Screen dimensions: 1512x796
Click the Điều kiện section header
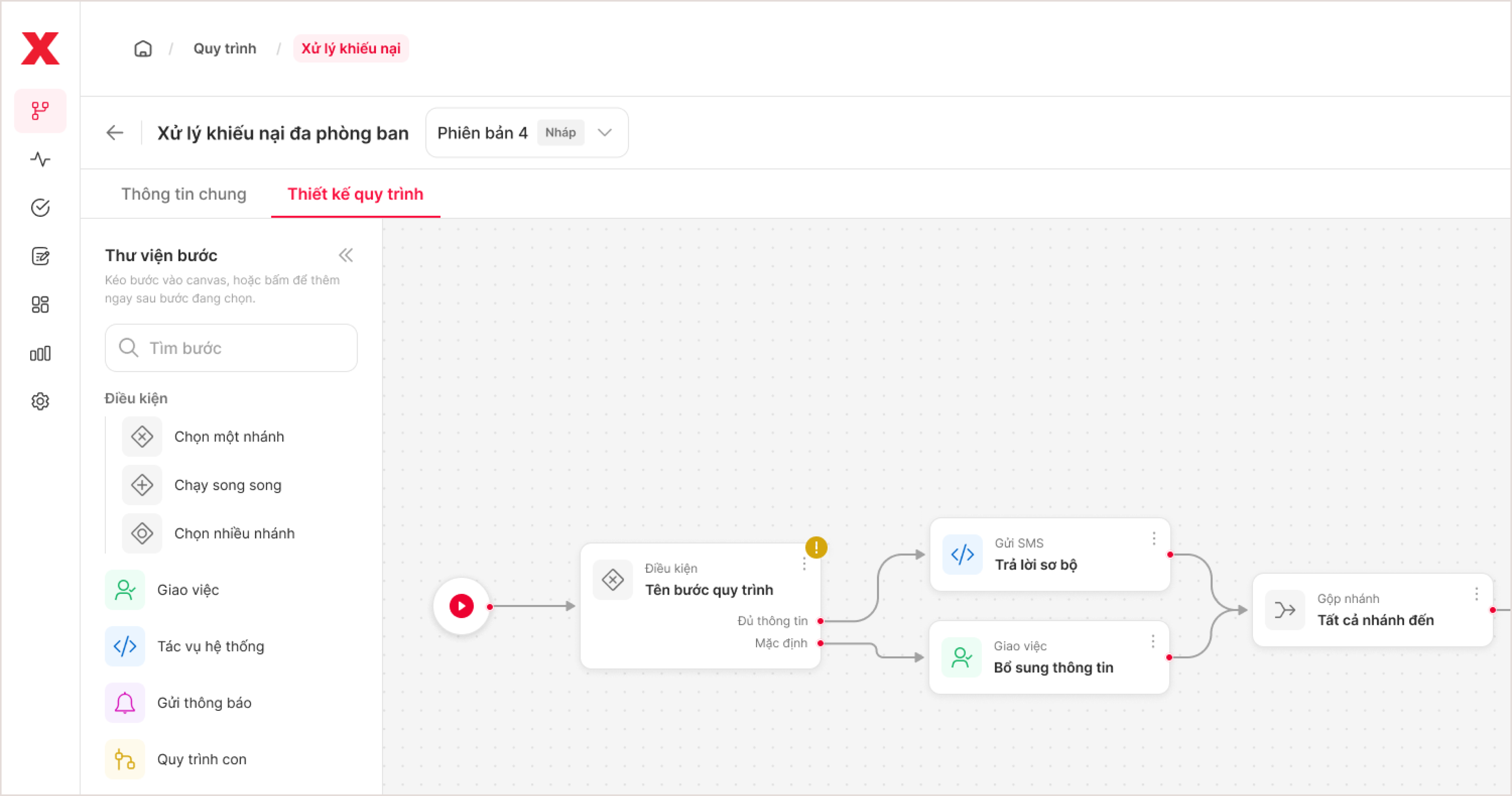tap(136, 398)
